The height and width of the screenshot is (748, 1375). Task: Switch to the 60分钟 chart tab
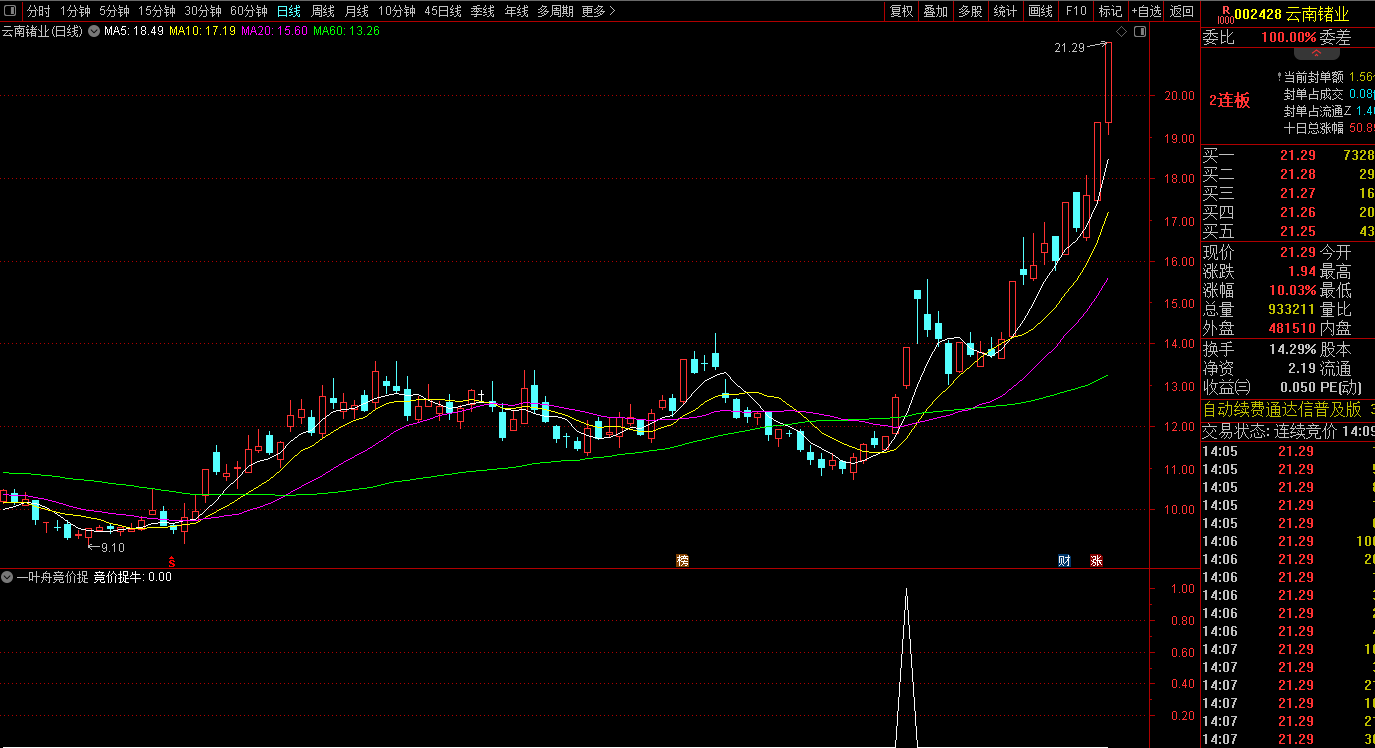248,11
